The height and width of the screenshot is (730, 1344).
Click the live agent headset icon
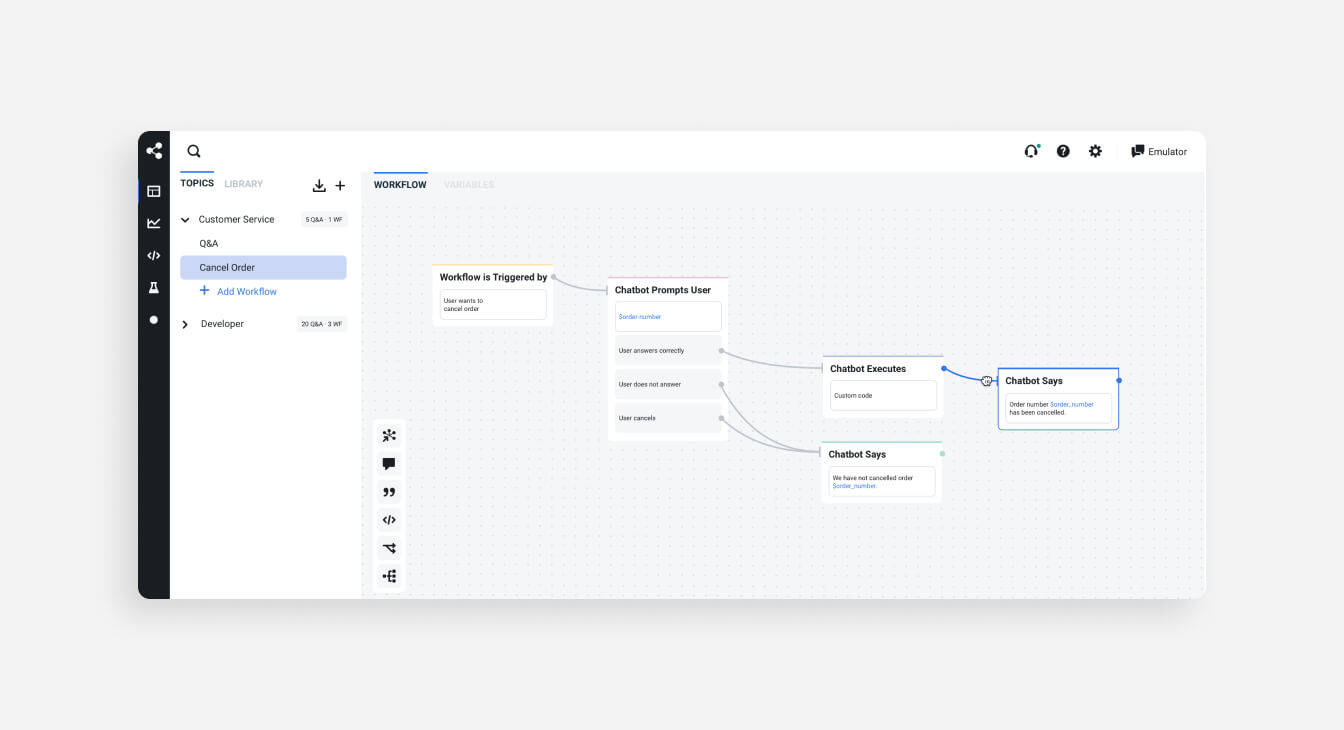coord(1031,152)
